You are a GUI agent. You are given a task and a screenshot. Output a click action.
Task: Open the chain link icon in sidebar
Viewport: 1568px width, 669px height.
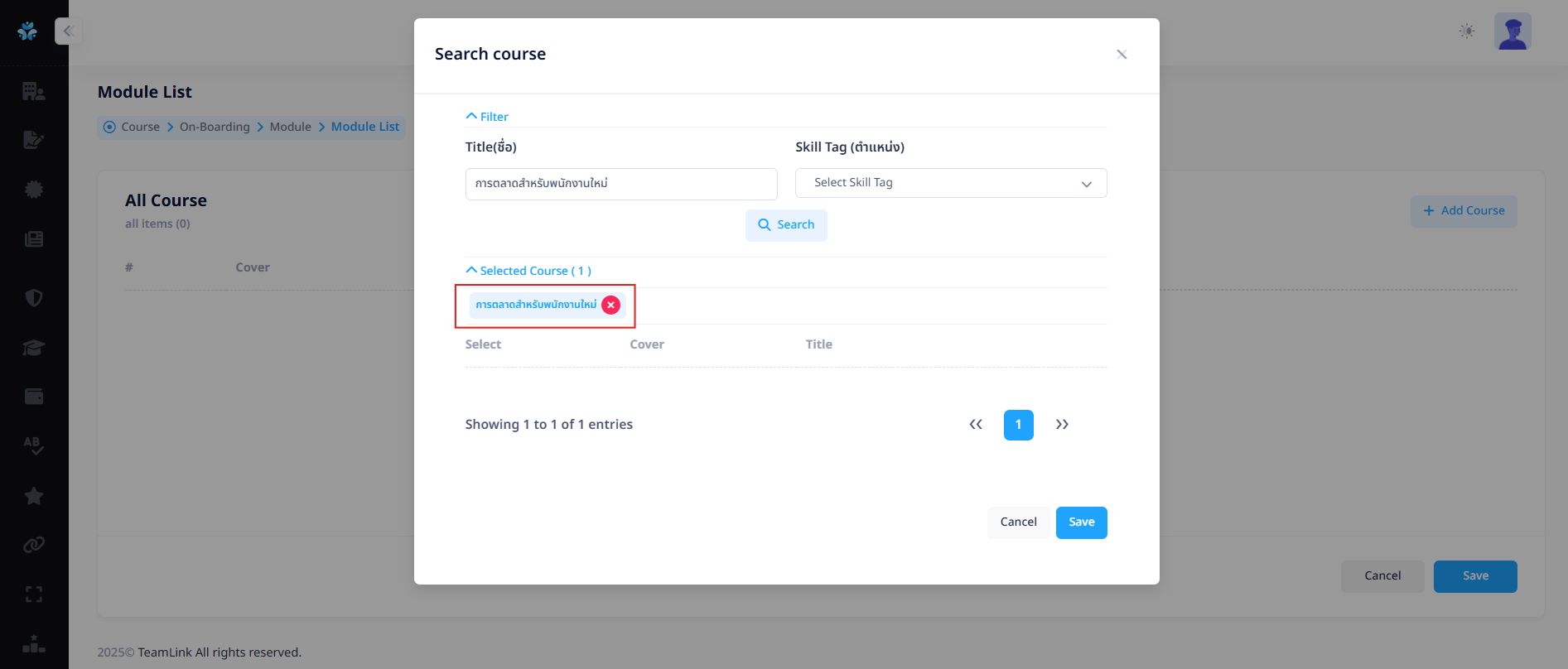(x=34, y=545)
